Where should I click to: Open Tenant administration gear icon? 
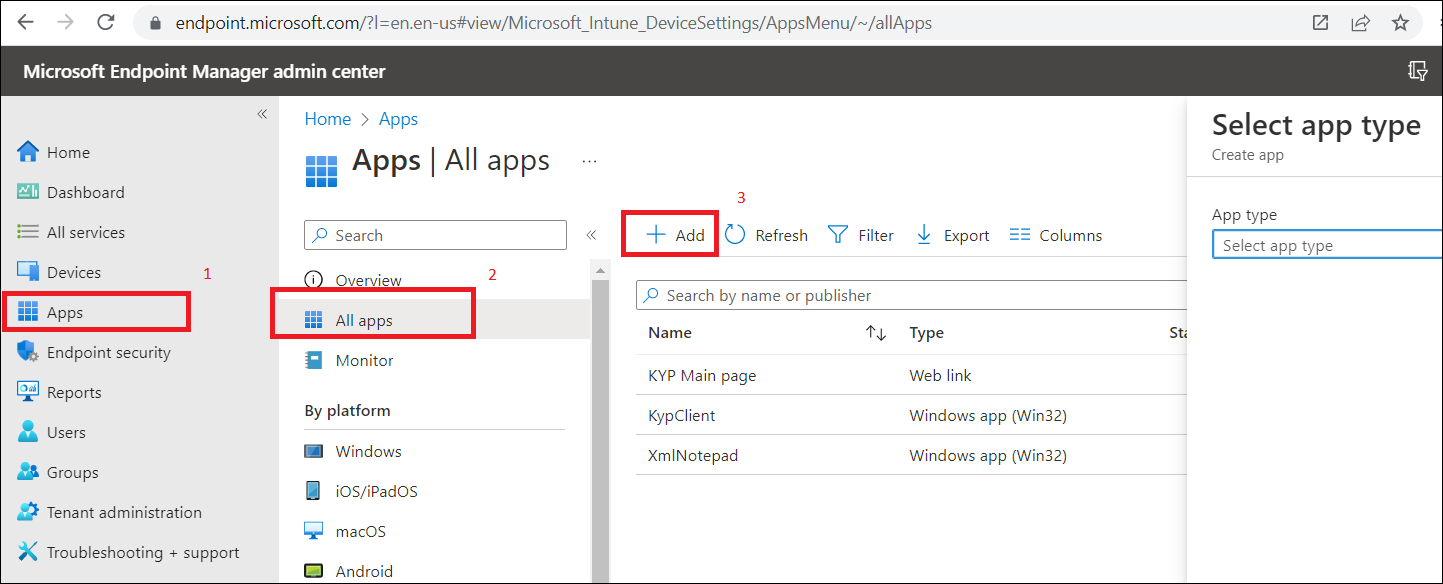click(28, 512)
